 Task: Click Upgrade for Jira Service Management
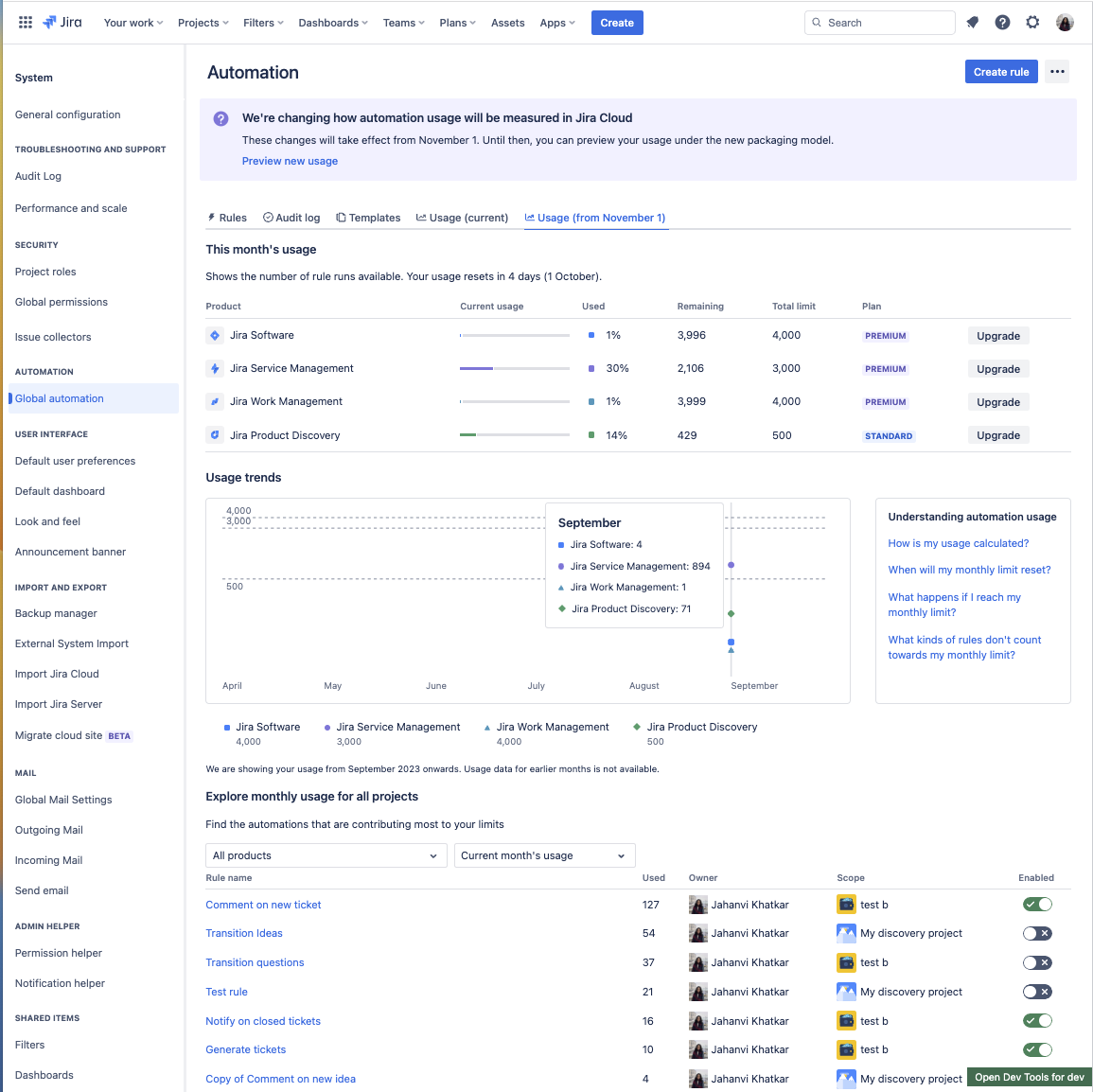(x=997, y=369)
